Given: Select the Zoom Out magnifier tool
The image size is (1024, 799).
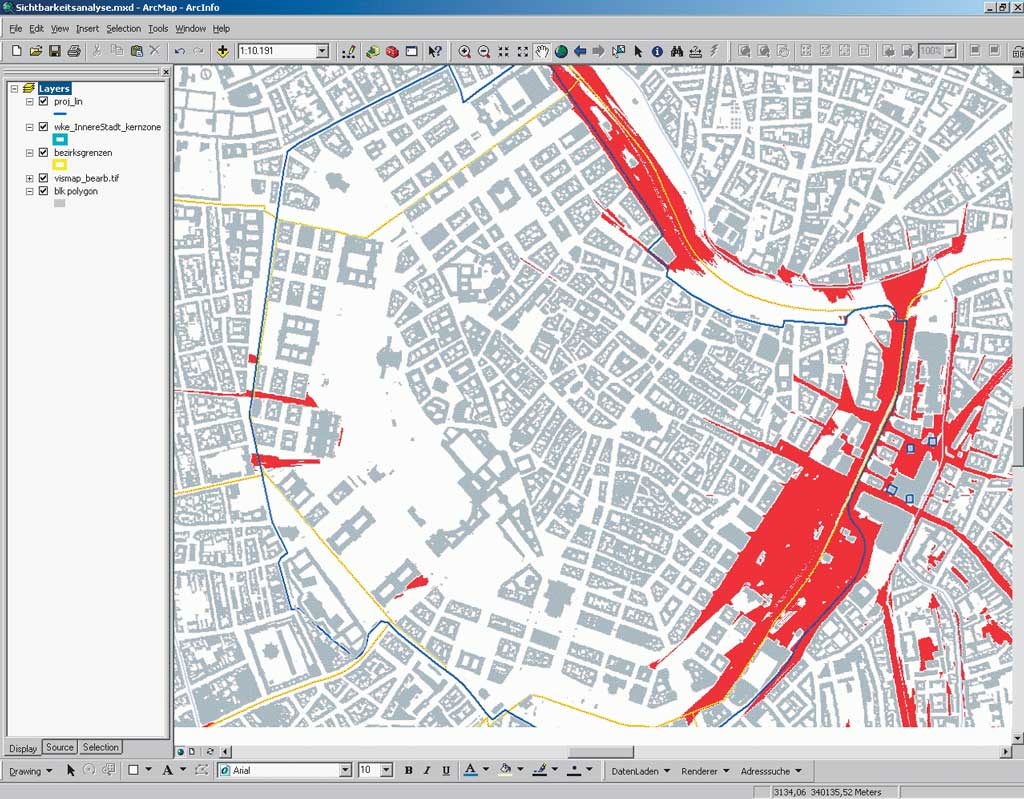Looking at the screenshot, I should pyautogui.click(x=484, y=51).
